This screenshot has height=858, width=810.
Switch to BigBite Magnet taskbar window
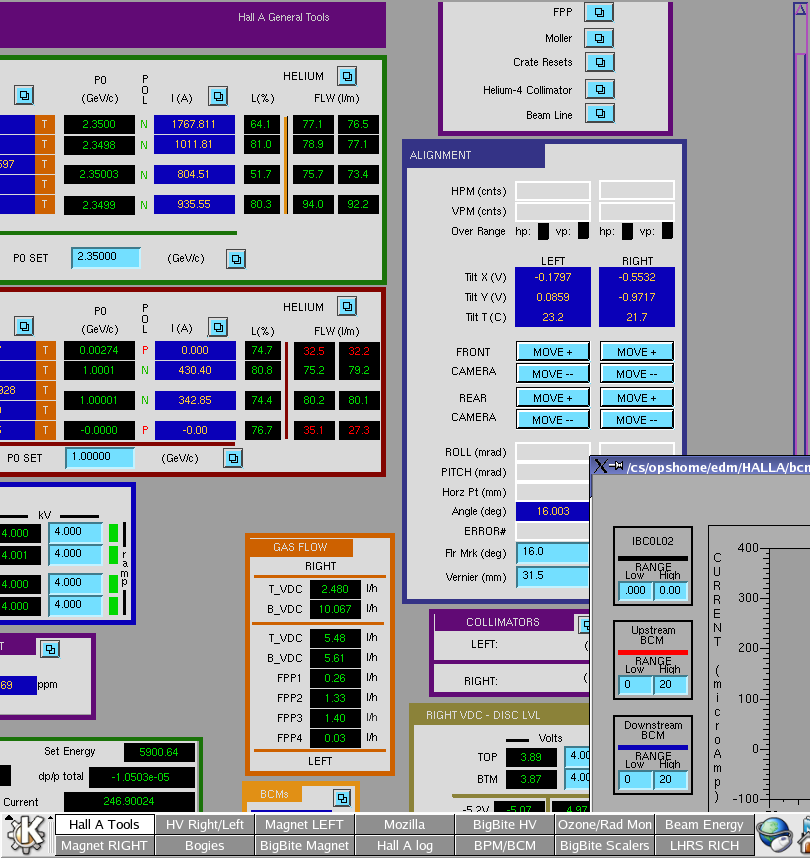coord(304,845)
